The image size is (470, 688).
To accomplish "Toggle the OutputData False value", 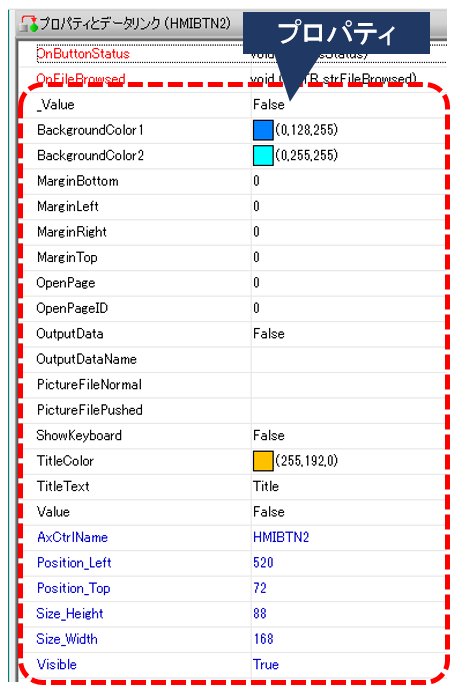I will [349, 334].
